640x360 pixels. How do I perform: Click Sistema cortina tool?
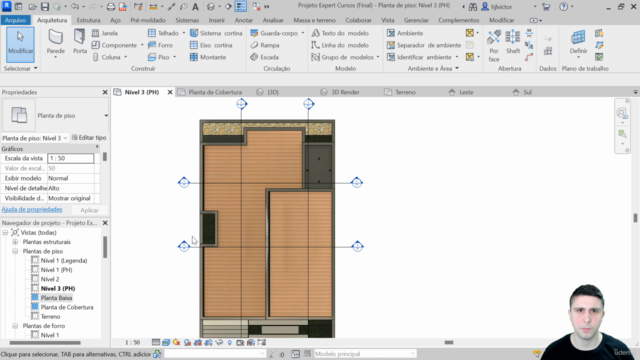tap(216, 33)
